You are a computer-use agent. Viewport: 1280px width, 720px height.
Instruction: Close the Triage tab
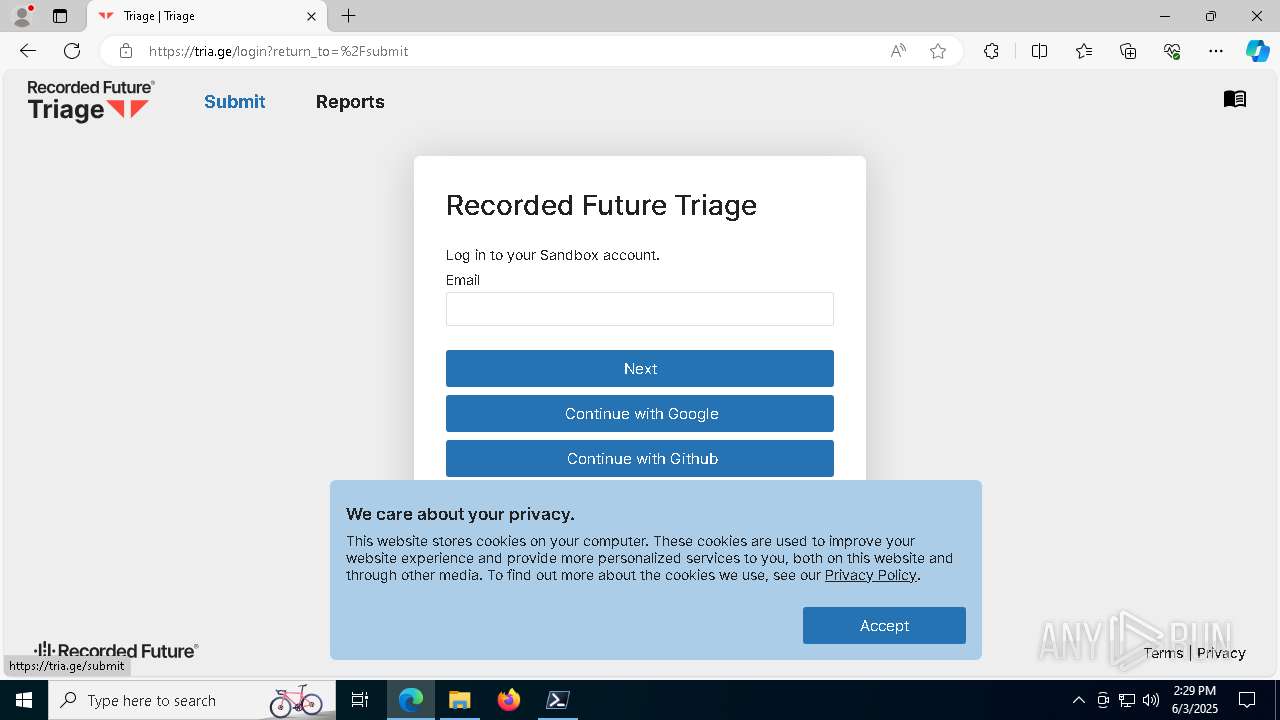pos(311,16)
